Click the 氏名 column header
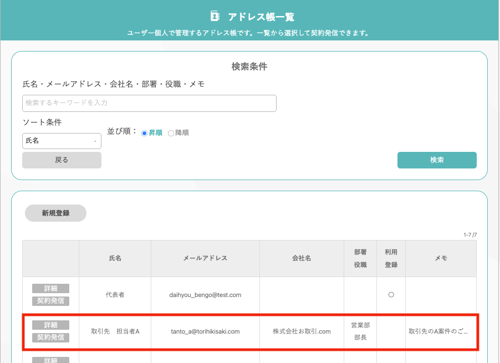 click(115, 258)
